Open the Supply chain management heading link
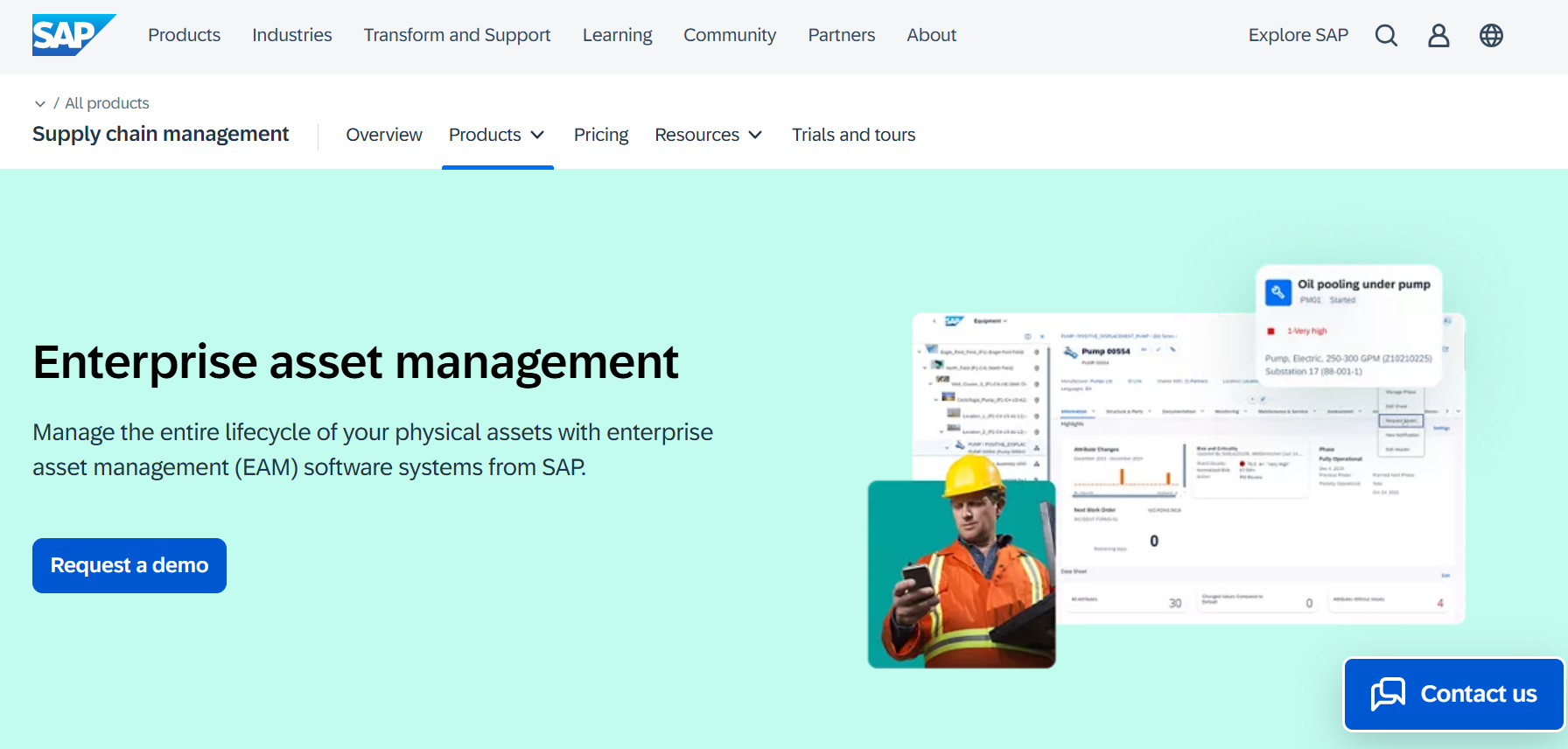Viewport: 1568px width, 749px height. click(x=161, y=134)
